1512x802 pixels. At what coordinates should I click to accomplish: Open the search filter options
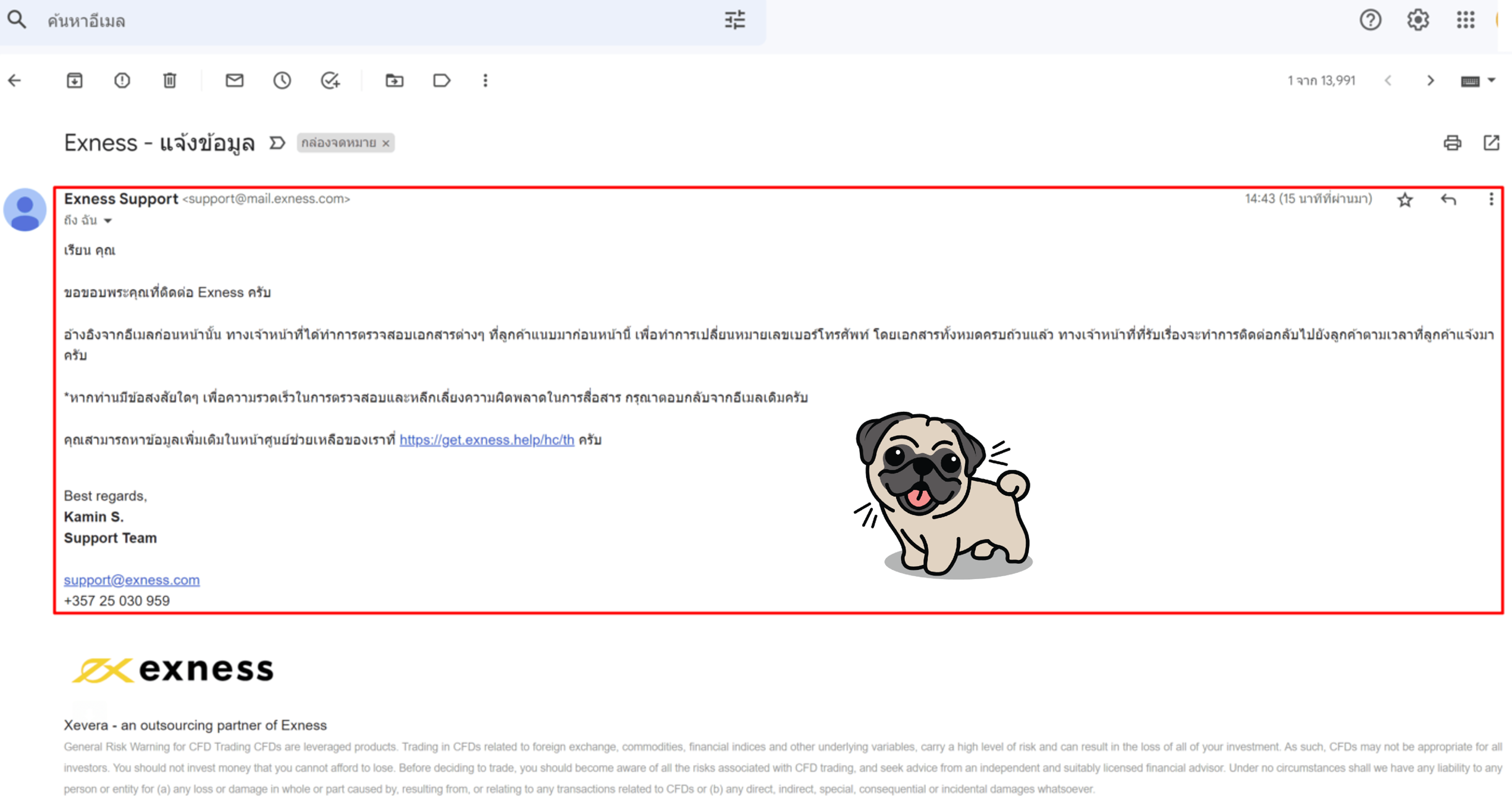[734, 20]
